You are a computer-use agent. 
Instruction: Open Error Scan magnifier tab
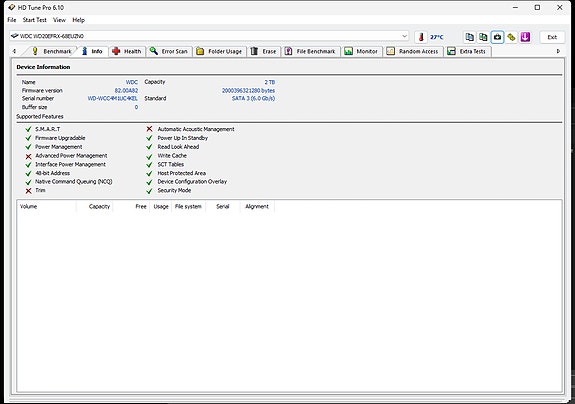pos(169,51)
